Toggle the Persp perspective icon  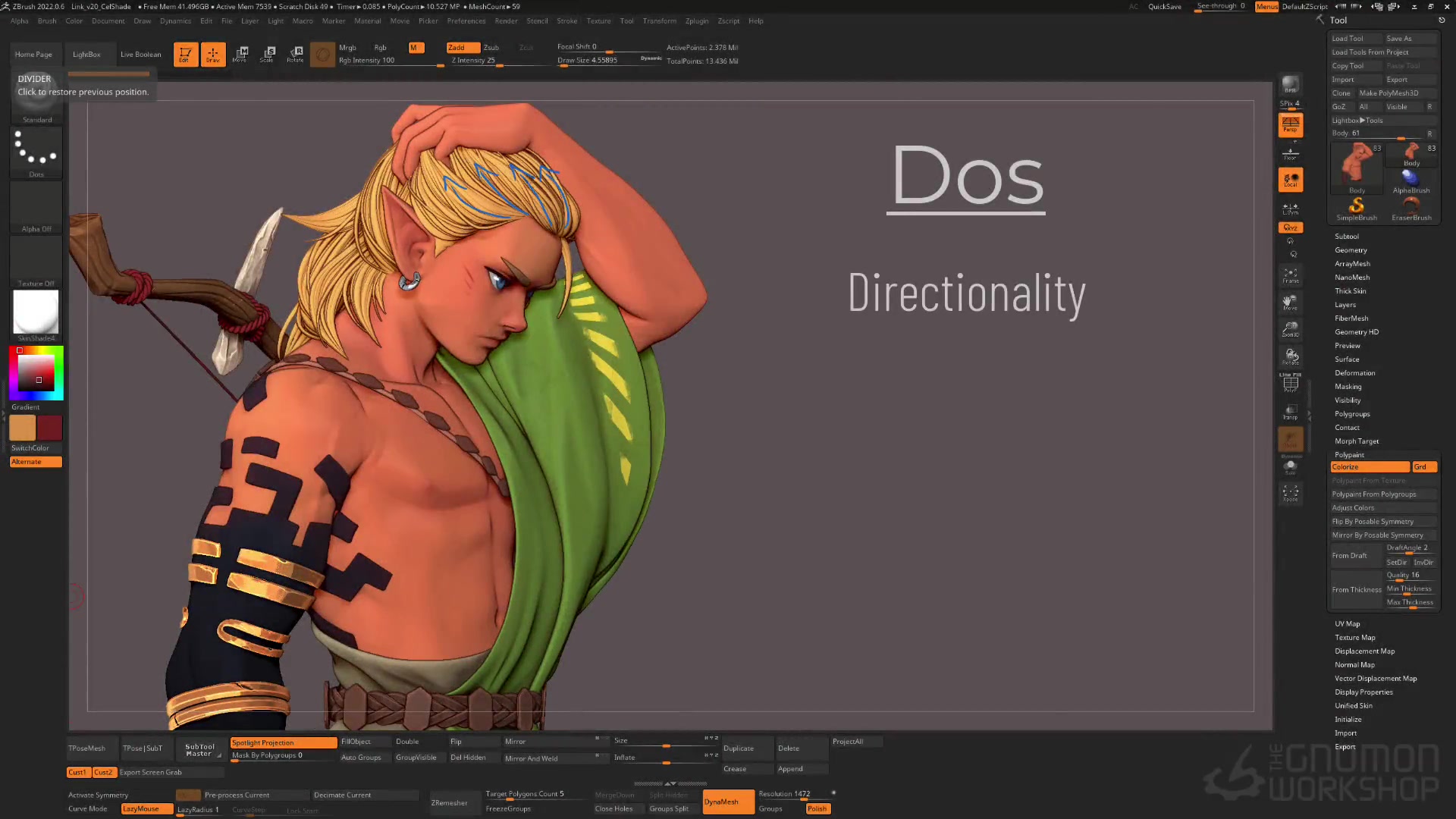(x=1290, y=124)
